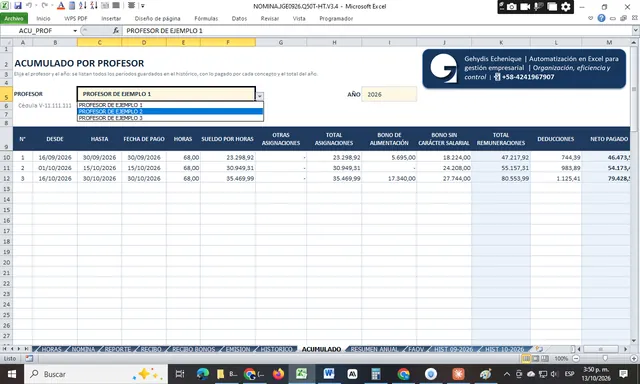This screenshot has width=640, height=384.
Task: Switch to the HISTORICO sheet tab
Action: coord(276,349)
